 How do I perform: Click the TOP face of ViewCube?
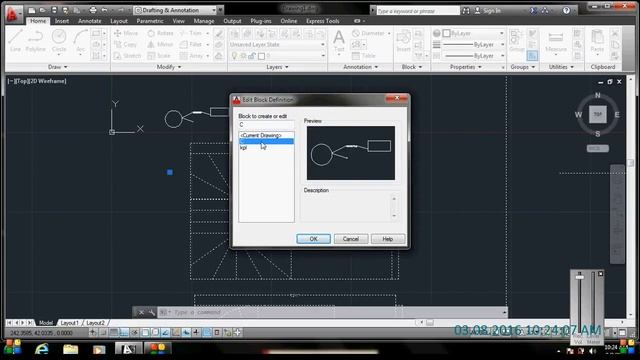tap(598, 114)
